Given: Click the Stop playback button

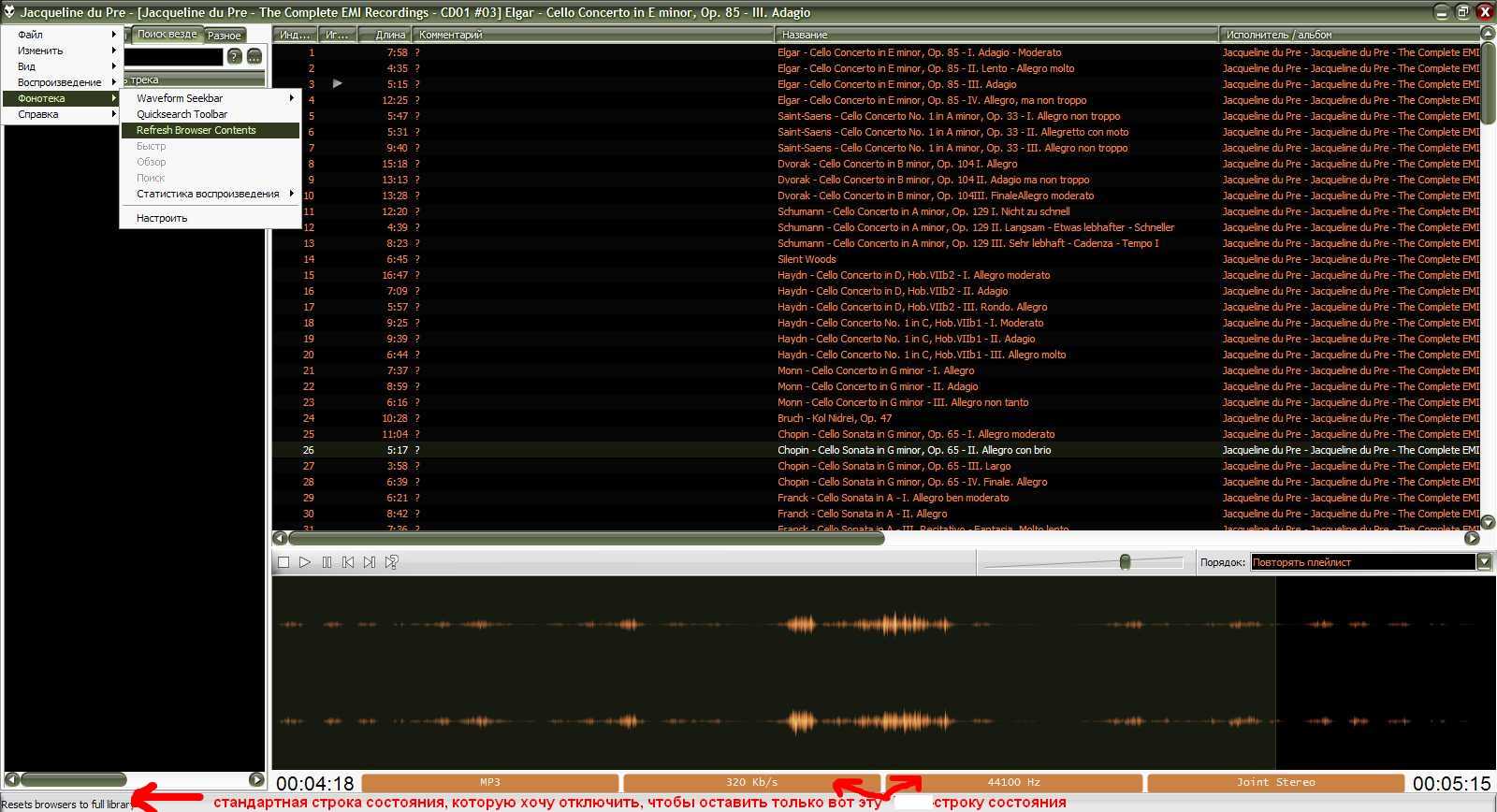Looking at the screenshot, I should pos(283,562).
